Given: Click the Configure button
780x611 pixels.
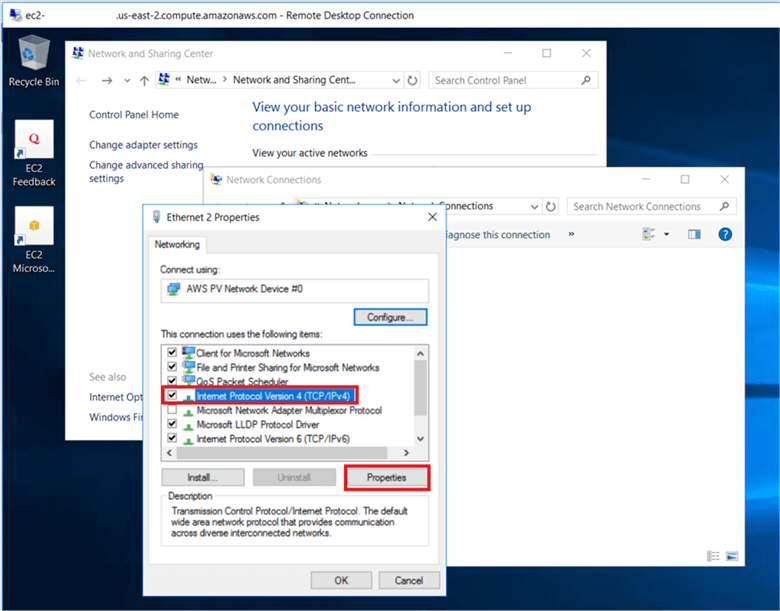Looking at the screenshot, I should (390, 317).
